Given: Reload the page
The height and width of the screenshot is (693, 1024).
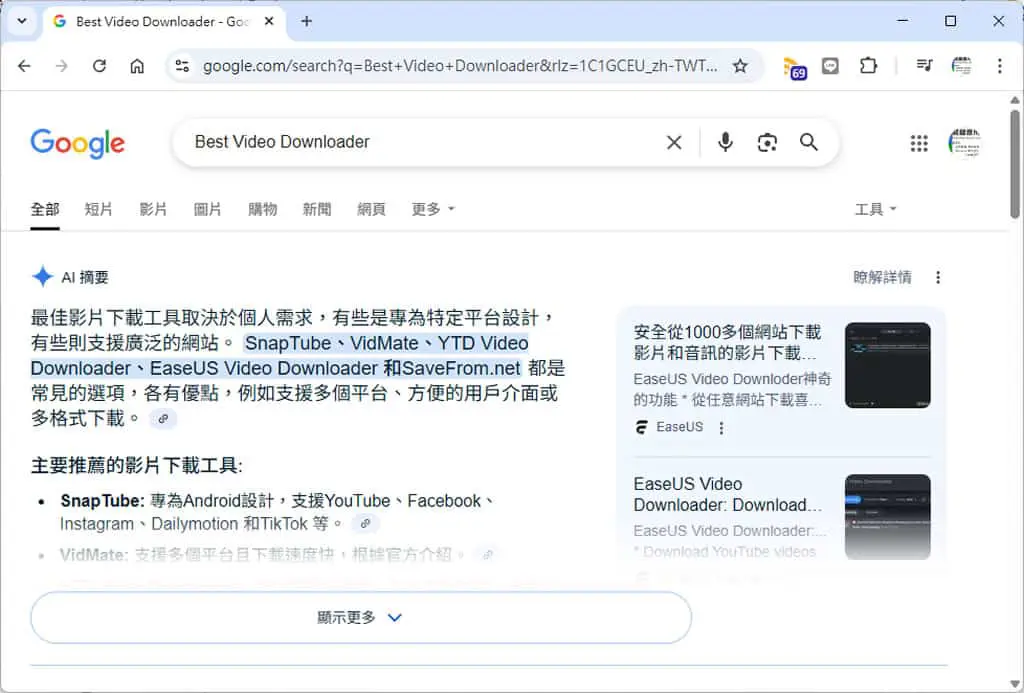Looking at the screenshot, I should [99, 66].
